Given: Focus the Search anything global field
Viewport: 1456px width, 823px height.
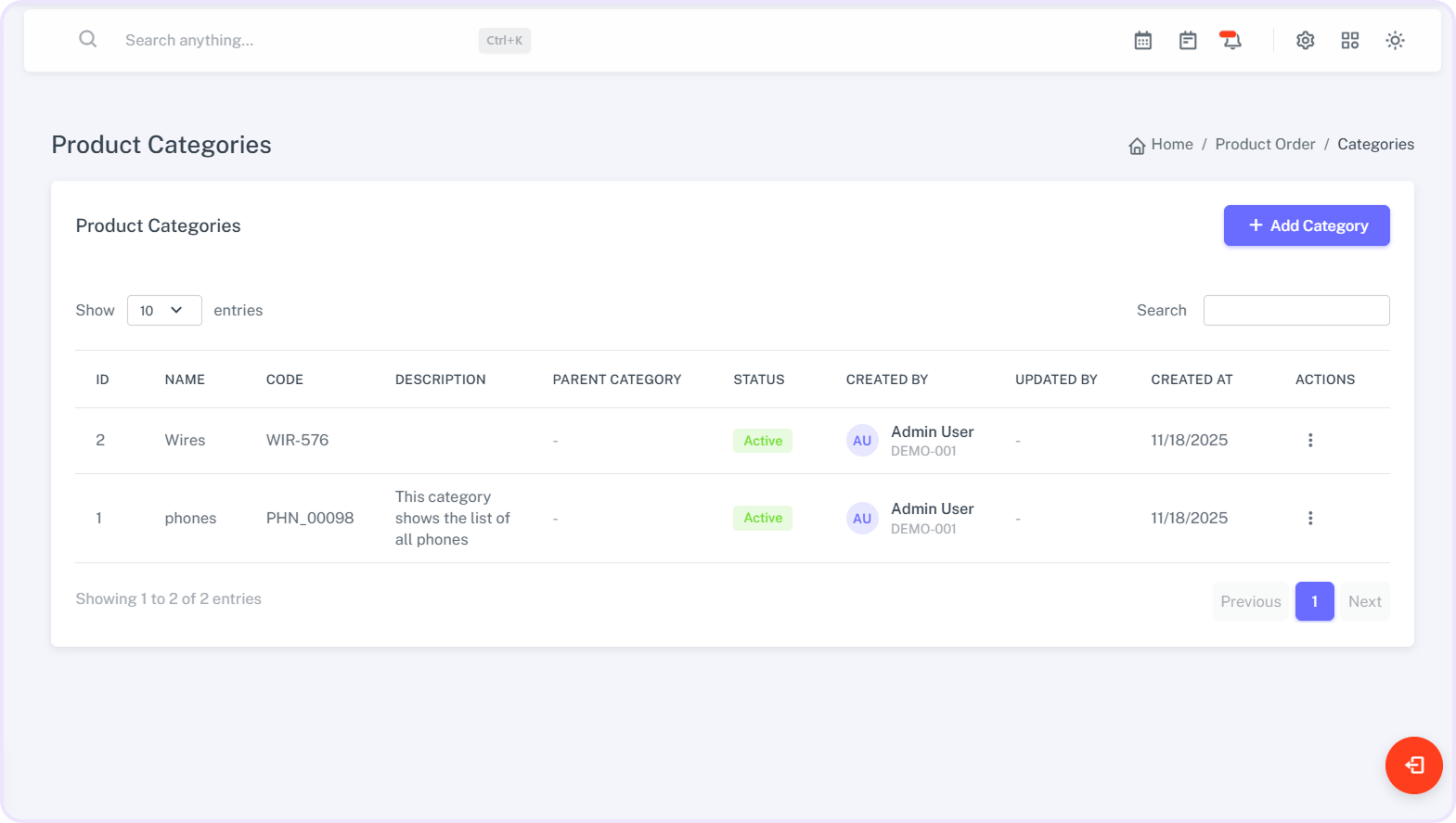Looking at the screenshot, I should pyautogui.click(x=297, y=41).
